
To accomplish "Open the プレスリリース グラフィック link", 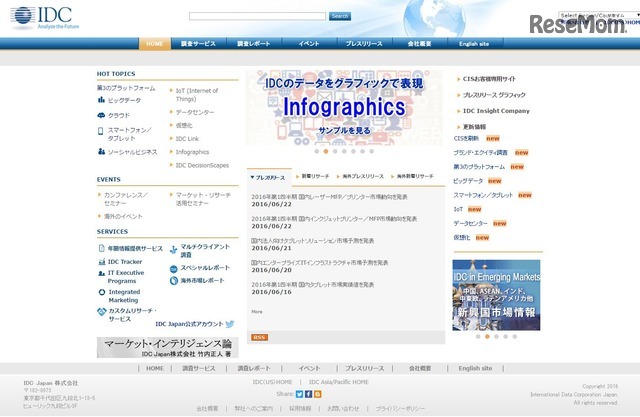I will 494,95.
